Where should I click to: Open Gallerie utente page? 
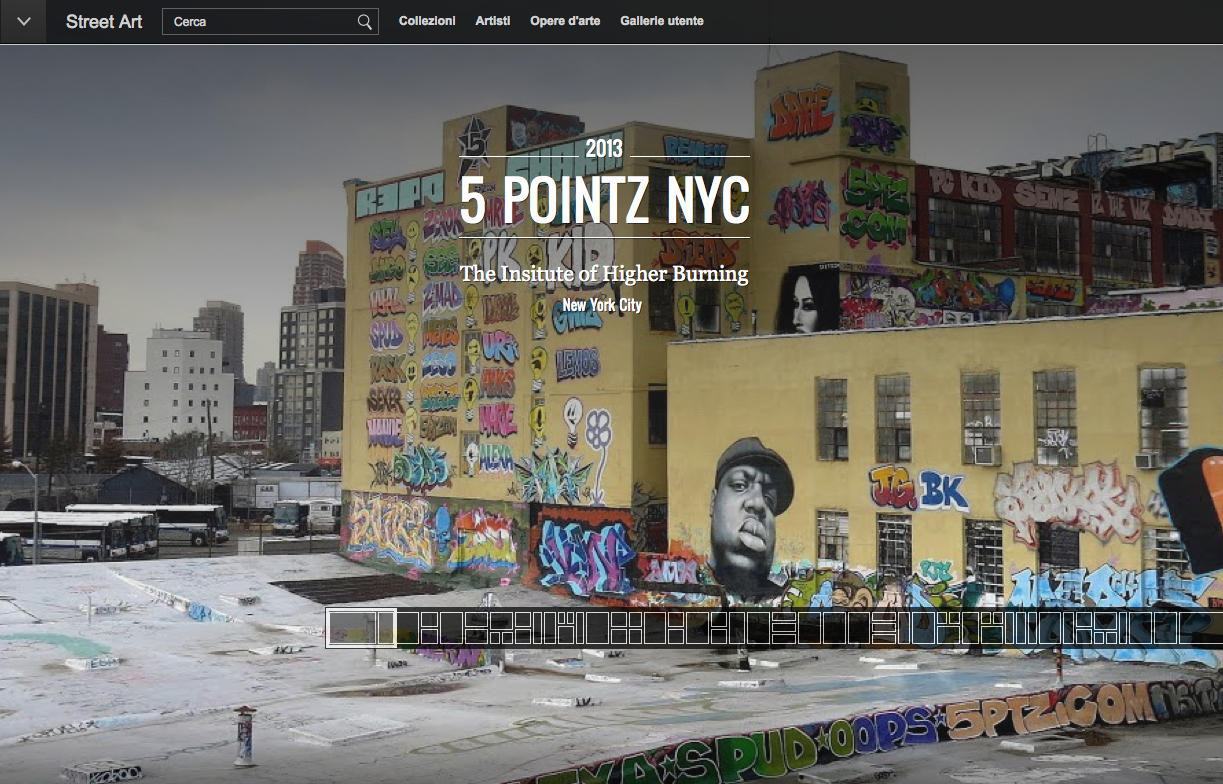click(x=661, y=21)
